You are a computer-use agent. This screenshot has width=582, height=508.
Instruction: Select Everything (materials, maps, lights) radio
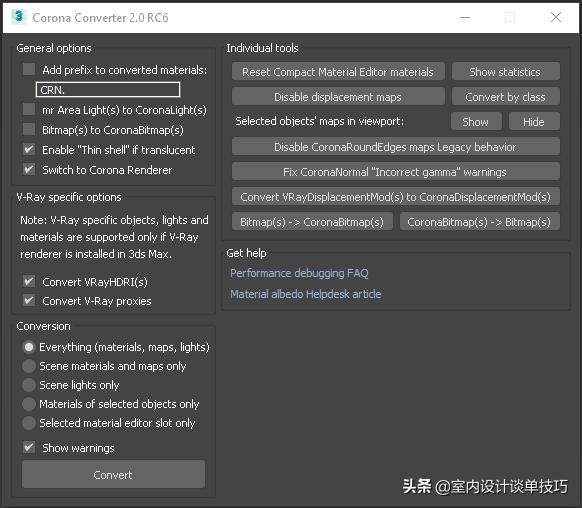click(29, 347)
